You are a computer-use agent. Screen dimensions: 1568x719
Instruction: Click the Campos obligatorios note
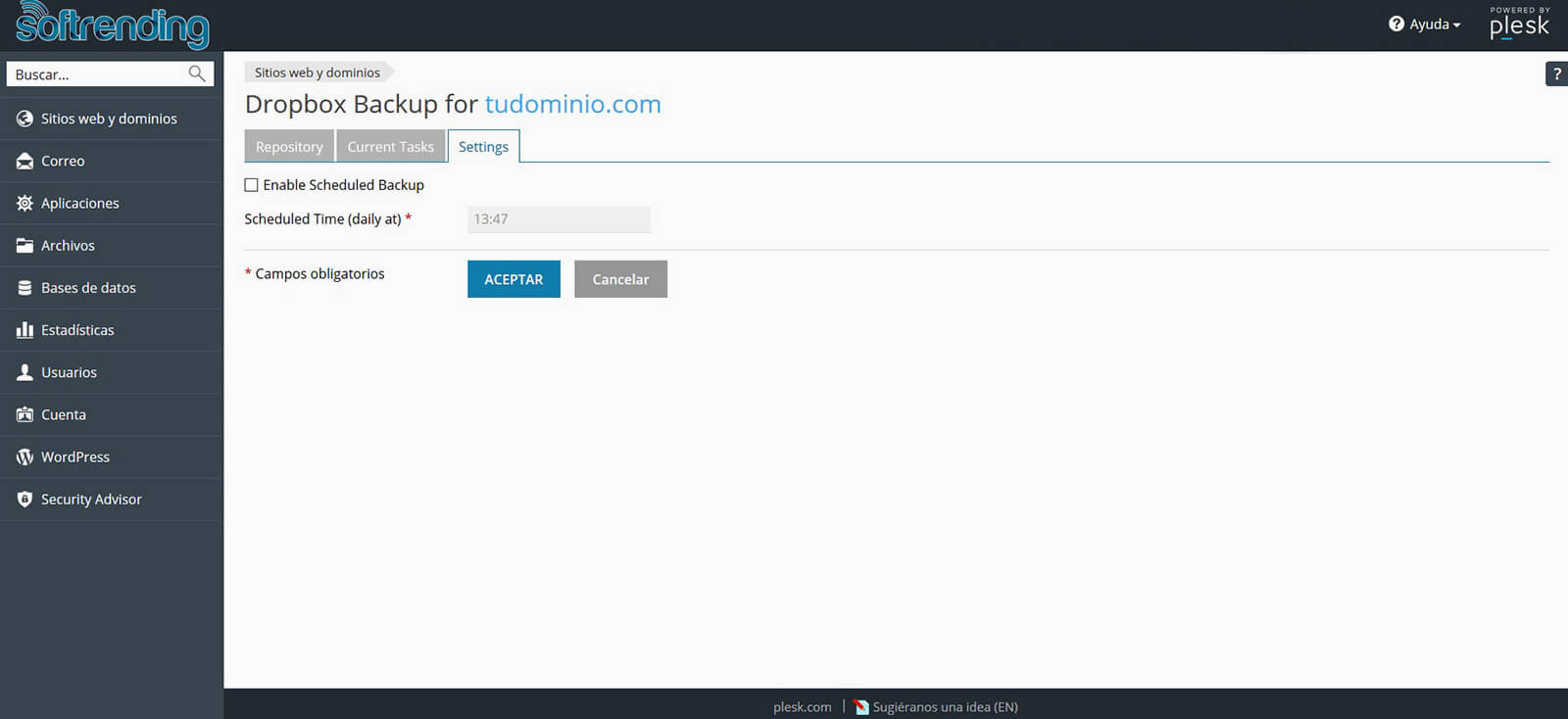coord(315,273)
